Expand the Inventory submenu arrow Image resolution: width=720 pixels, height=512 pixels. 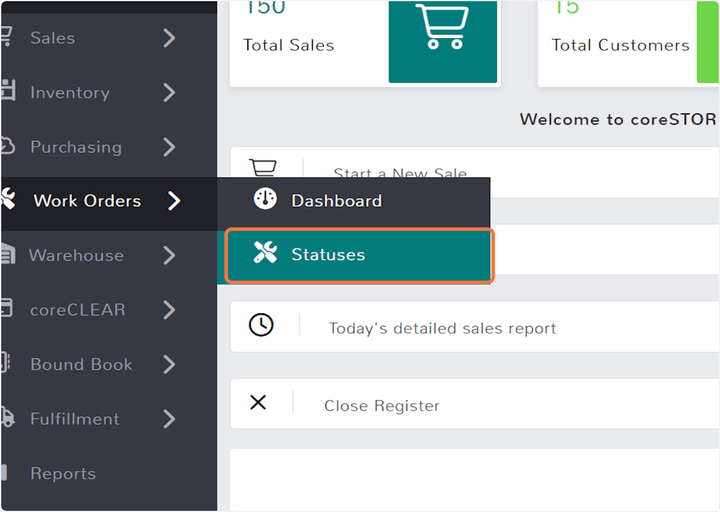point(169,92)
